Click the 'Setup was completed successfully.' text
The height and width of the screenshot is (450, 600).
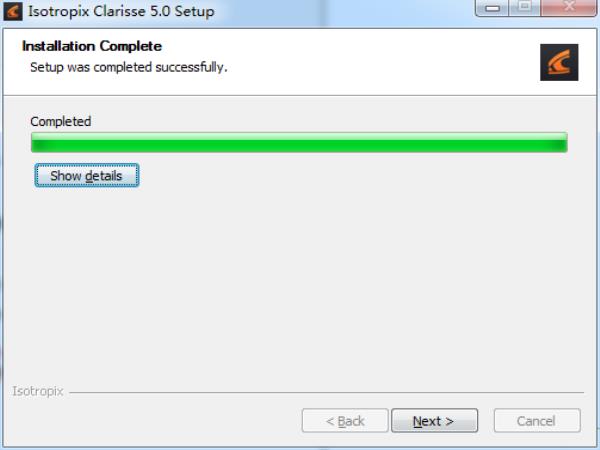tap(129, 67)
